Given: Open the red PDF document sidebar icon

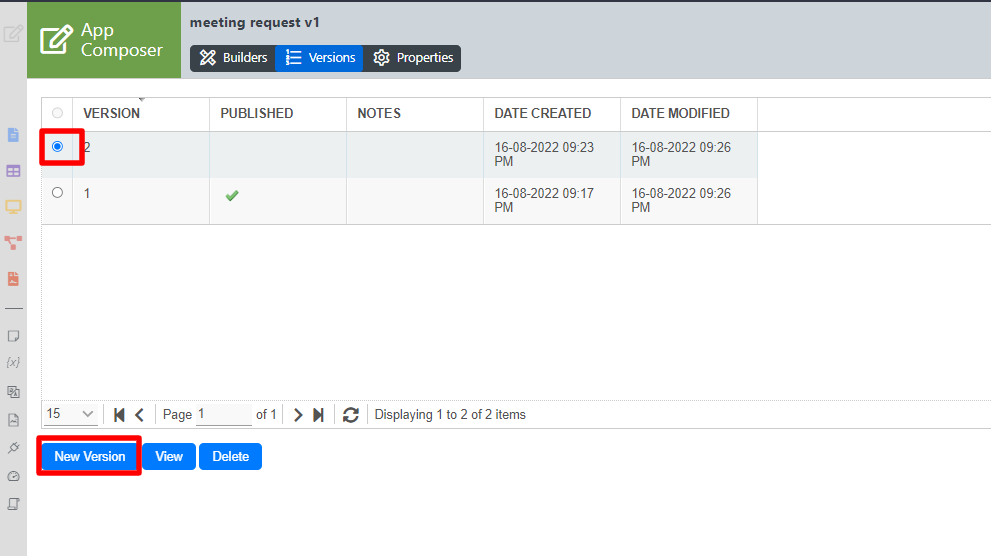Looking at the screenshot, I should pyautogui.click(x=13, y=279).
